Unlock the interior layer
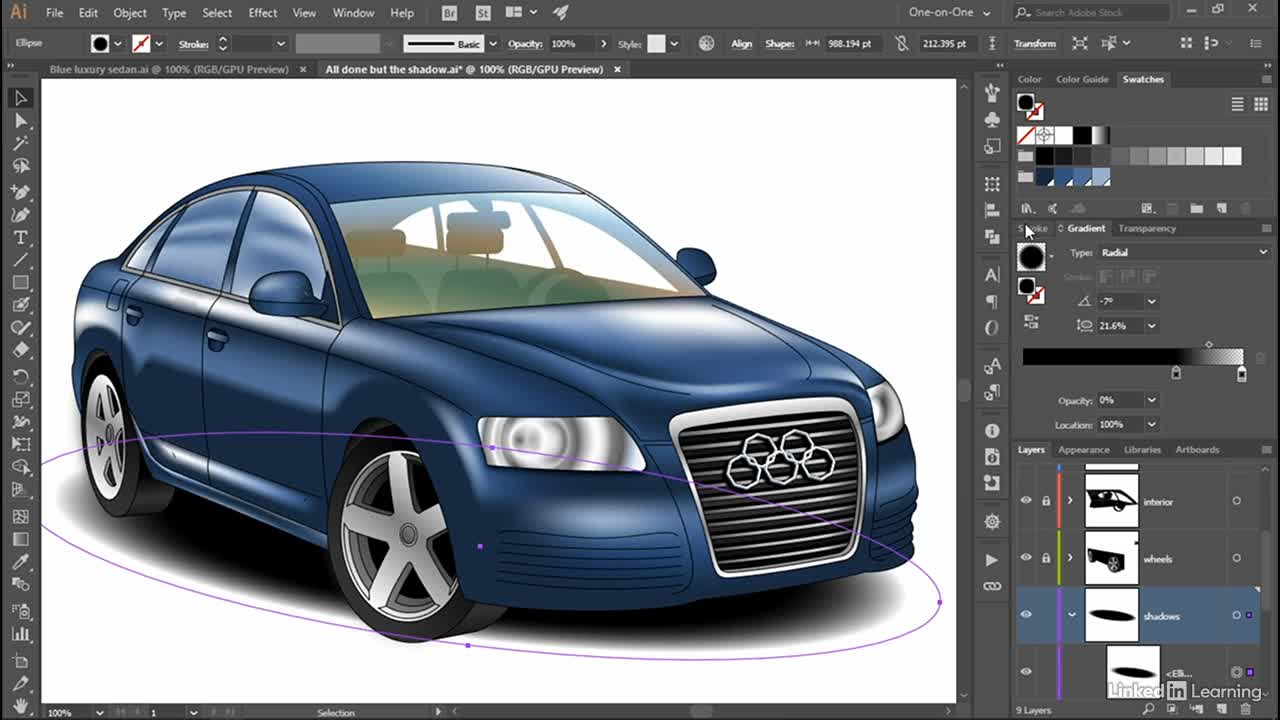Screen dimensions: 1280x720 tap(1046, 501)
